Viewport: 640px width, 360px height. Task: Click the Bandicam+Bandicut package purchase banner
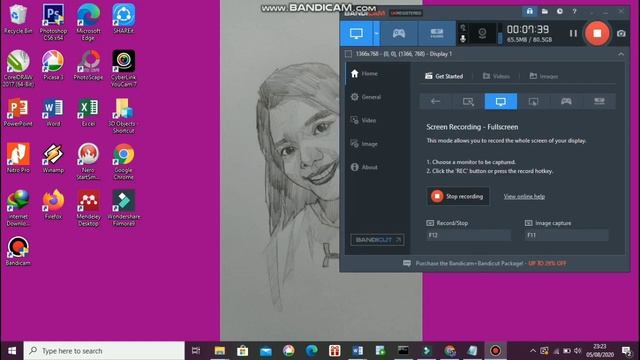pos(485,264)
